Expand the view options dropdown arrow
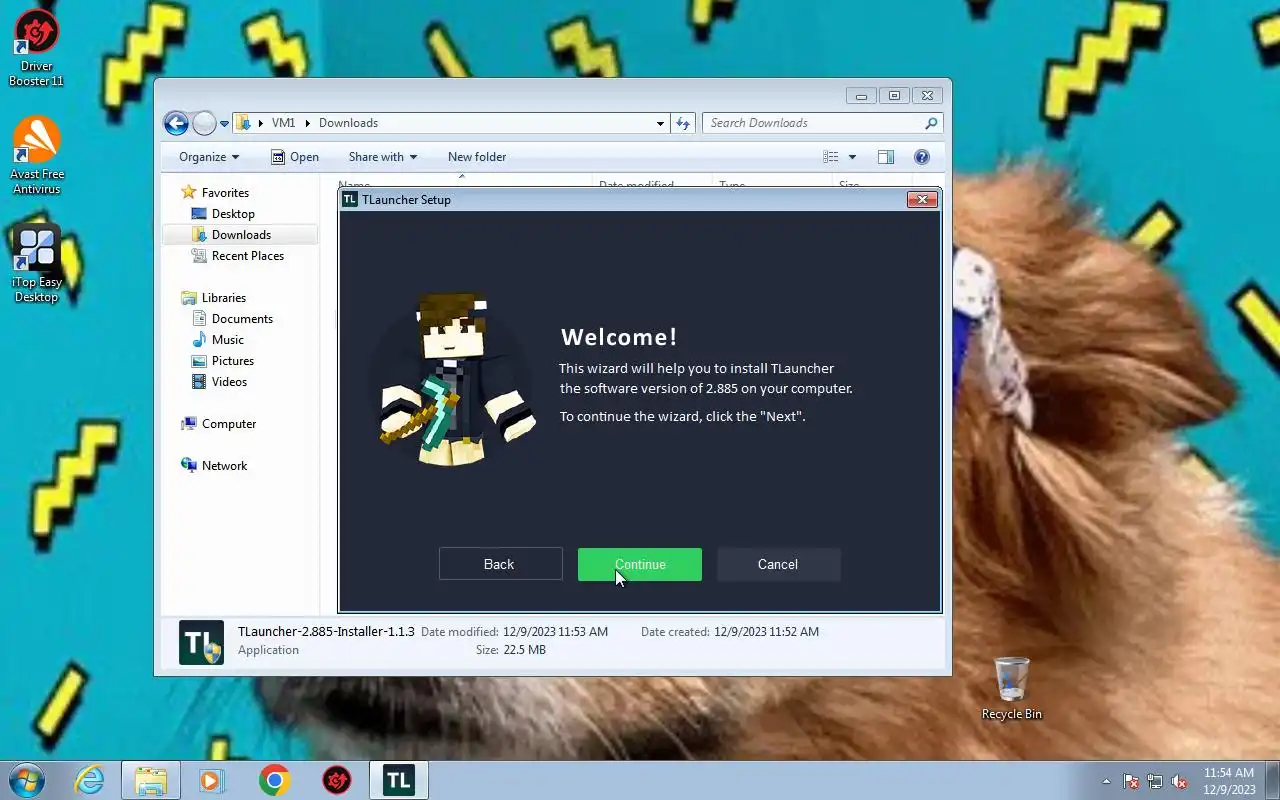This screenshot has height=800, width=1280. [852, 157]
